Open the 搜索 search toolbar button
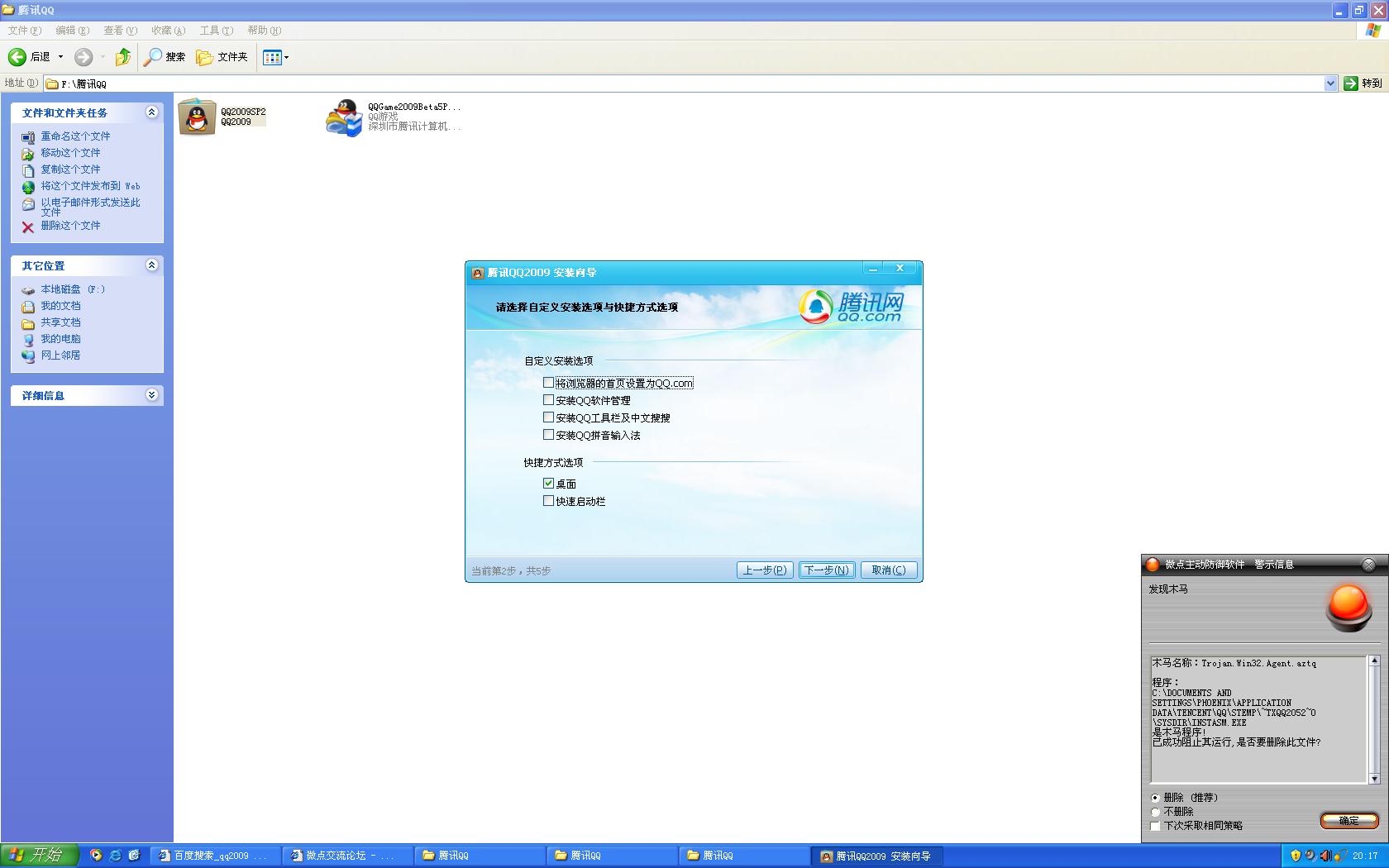Screen dimensions: 1389x868 click(165, 57)
